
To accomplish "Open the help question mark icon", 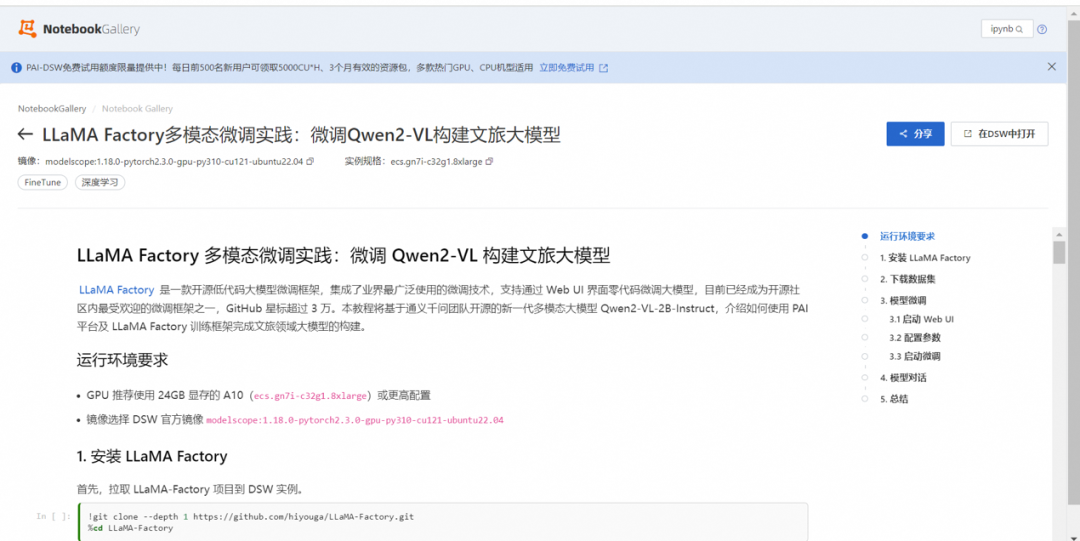I will pos(1042,30).
